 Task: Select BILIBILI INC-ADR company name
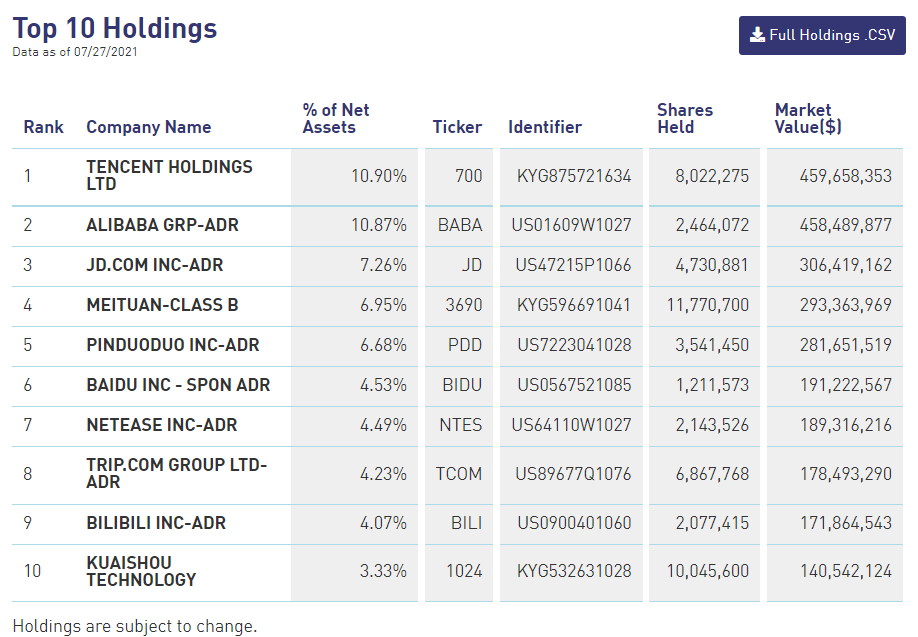coord(156,523)
